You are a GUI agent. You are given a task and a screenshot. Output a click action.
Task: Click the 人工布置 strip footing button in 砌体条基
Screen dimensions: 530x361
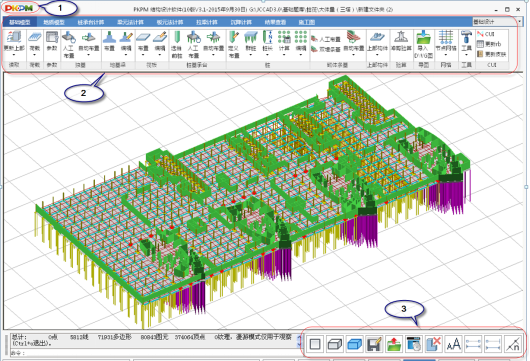326,39
